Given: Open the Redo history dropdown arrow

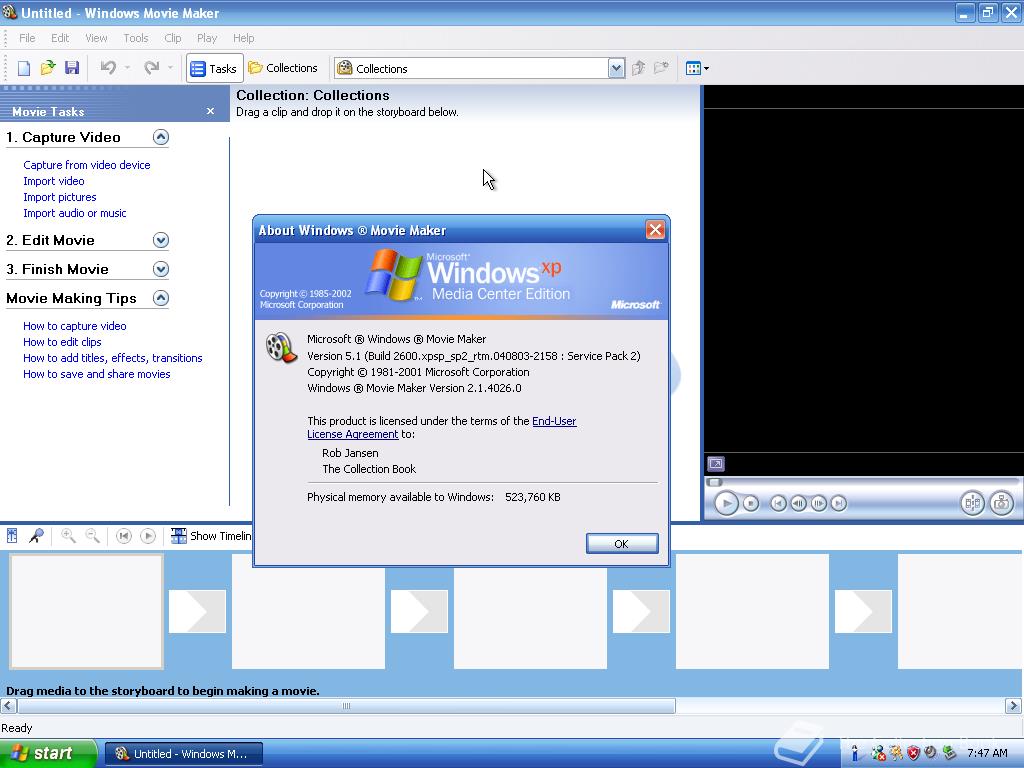Looking at the screenshot, I should tap(170, 67).
